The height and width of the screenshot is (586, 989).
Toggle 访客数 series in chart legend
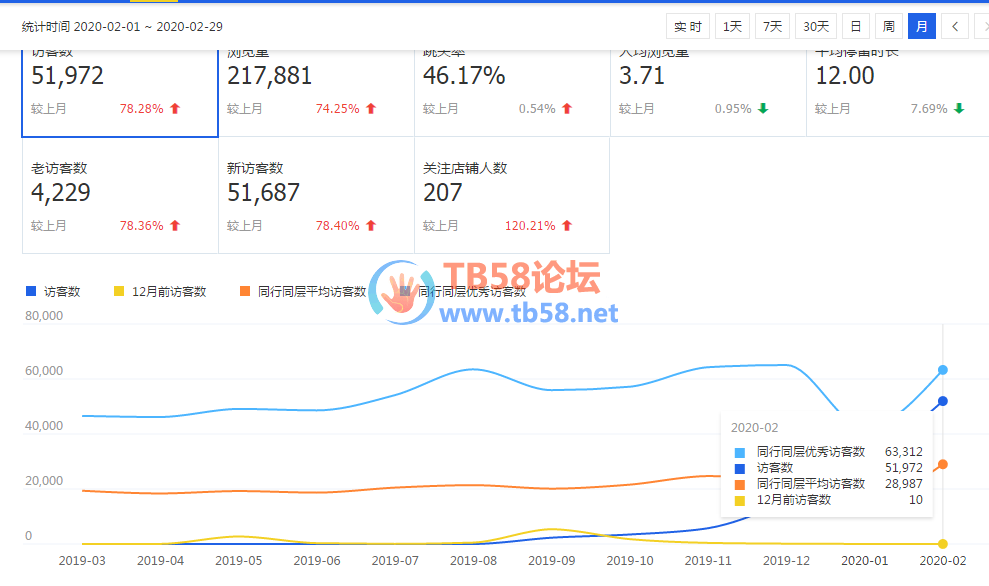61,292
